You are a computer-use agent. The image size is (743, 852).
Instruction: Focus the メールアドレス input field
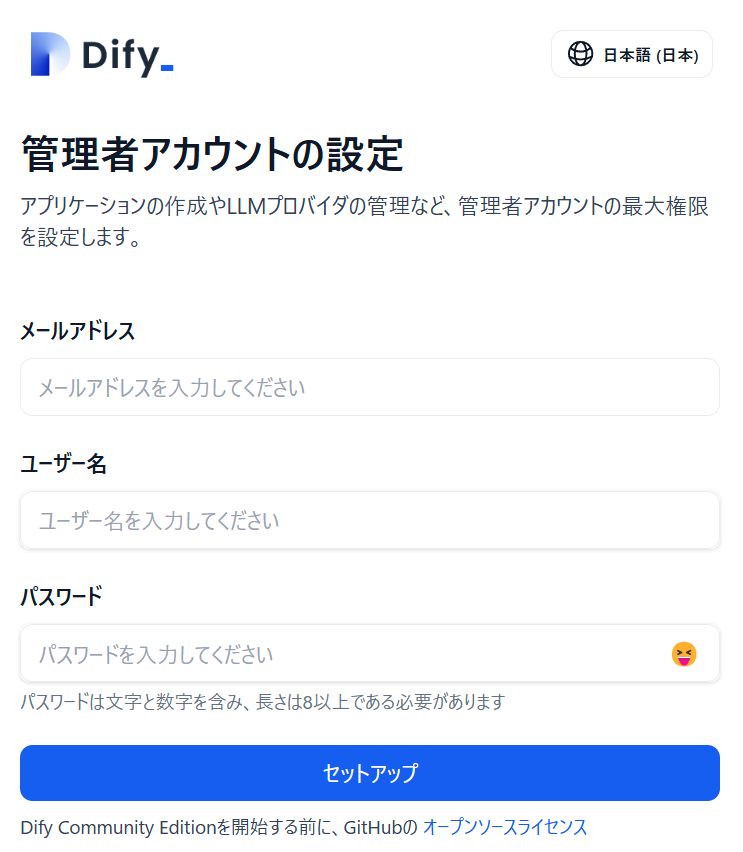pos(370,387)
